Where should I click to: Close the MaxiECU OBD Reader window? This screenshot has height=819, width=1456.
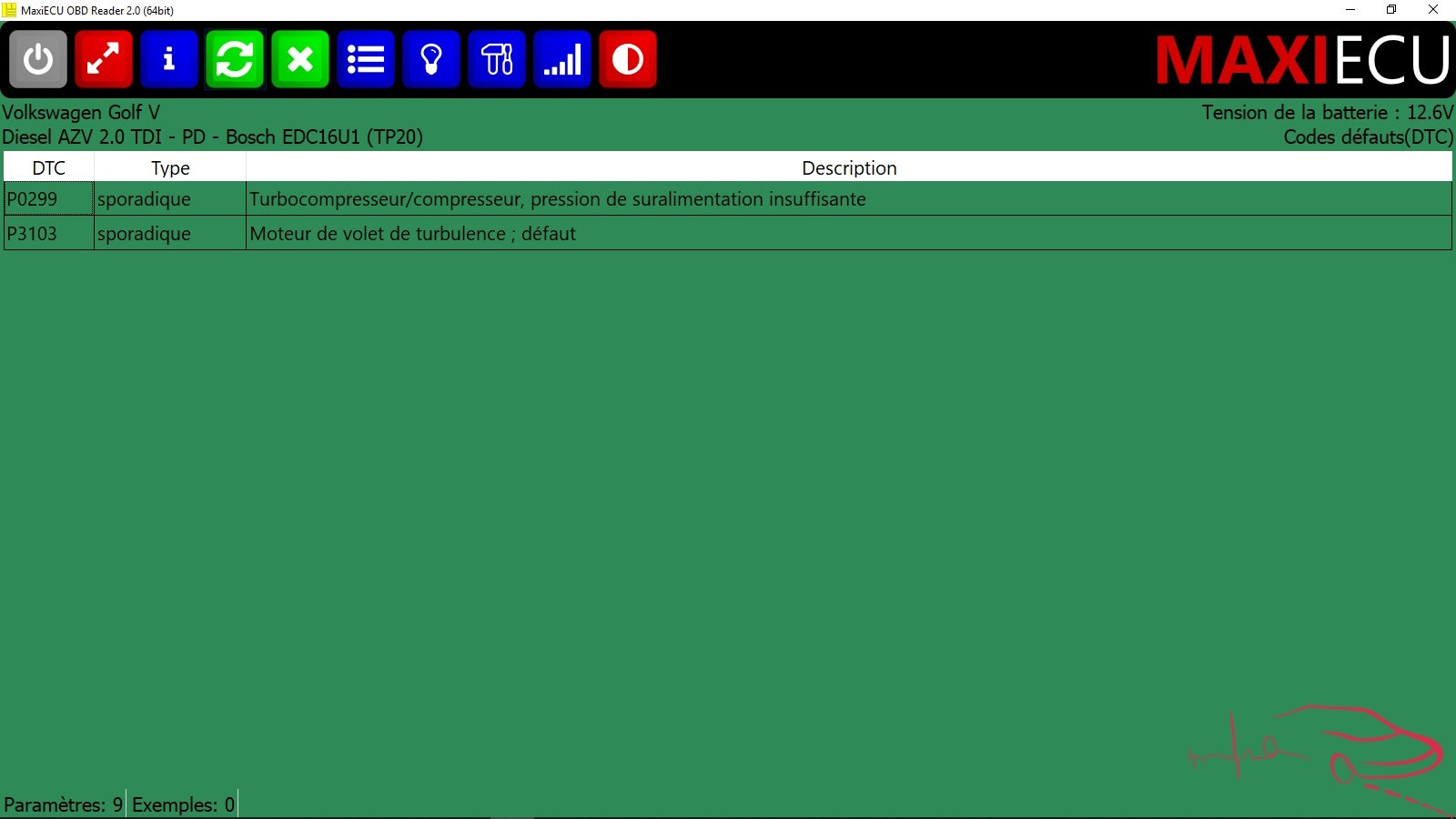[x=1433, y=10]
